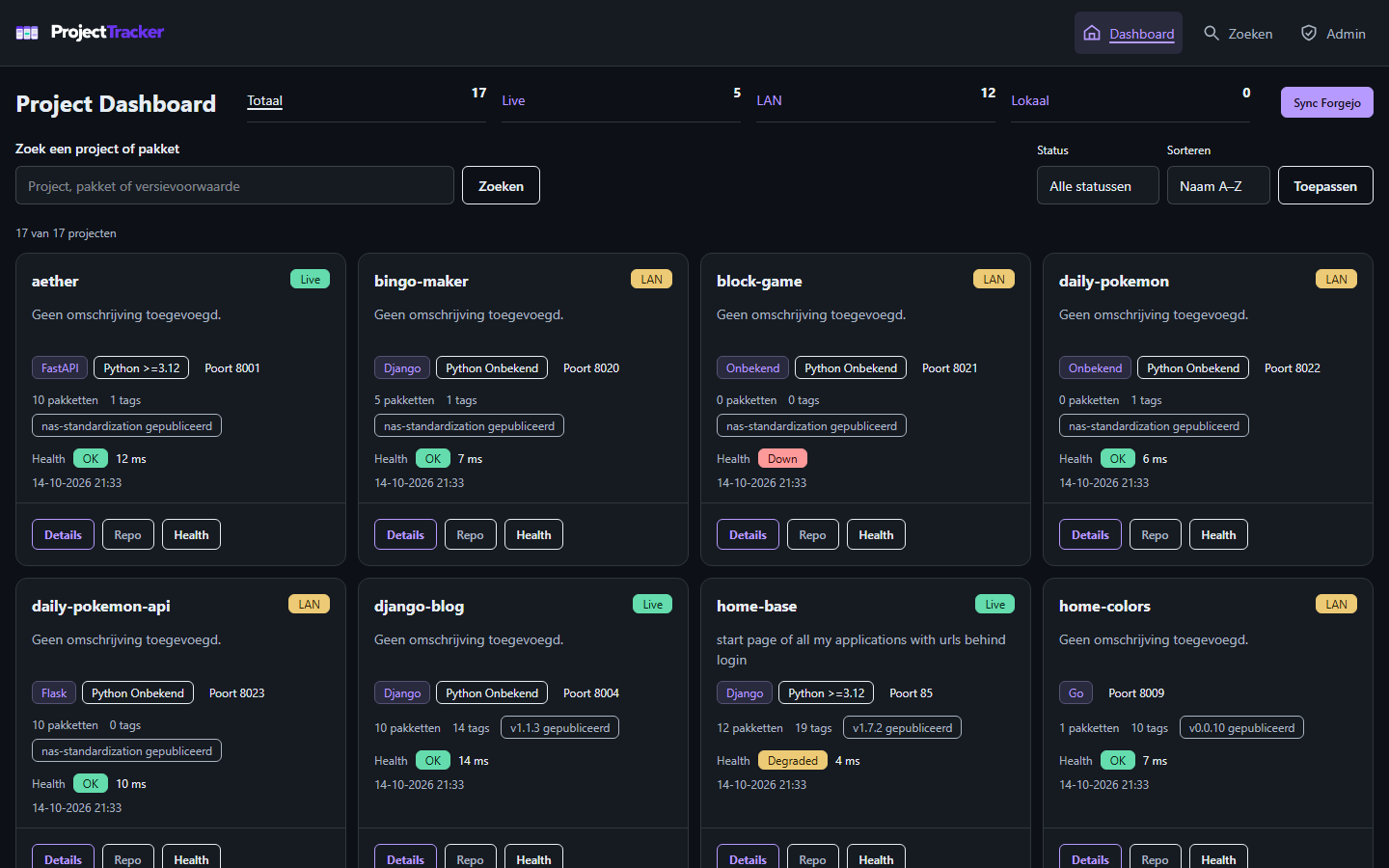Click the django-blog project title
1389x868 pixels.
tap(419, 606)
